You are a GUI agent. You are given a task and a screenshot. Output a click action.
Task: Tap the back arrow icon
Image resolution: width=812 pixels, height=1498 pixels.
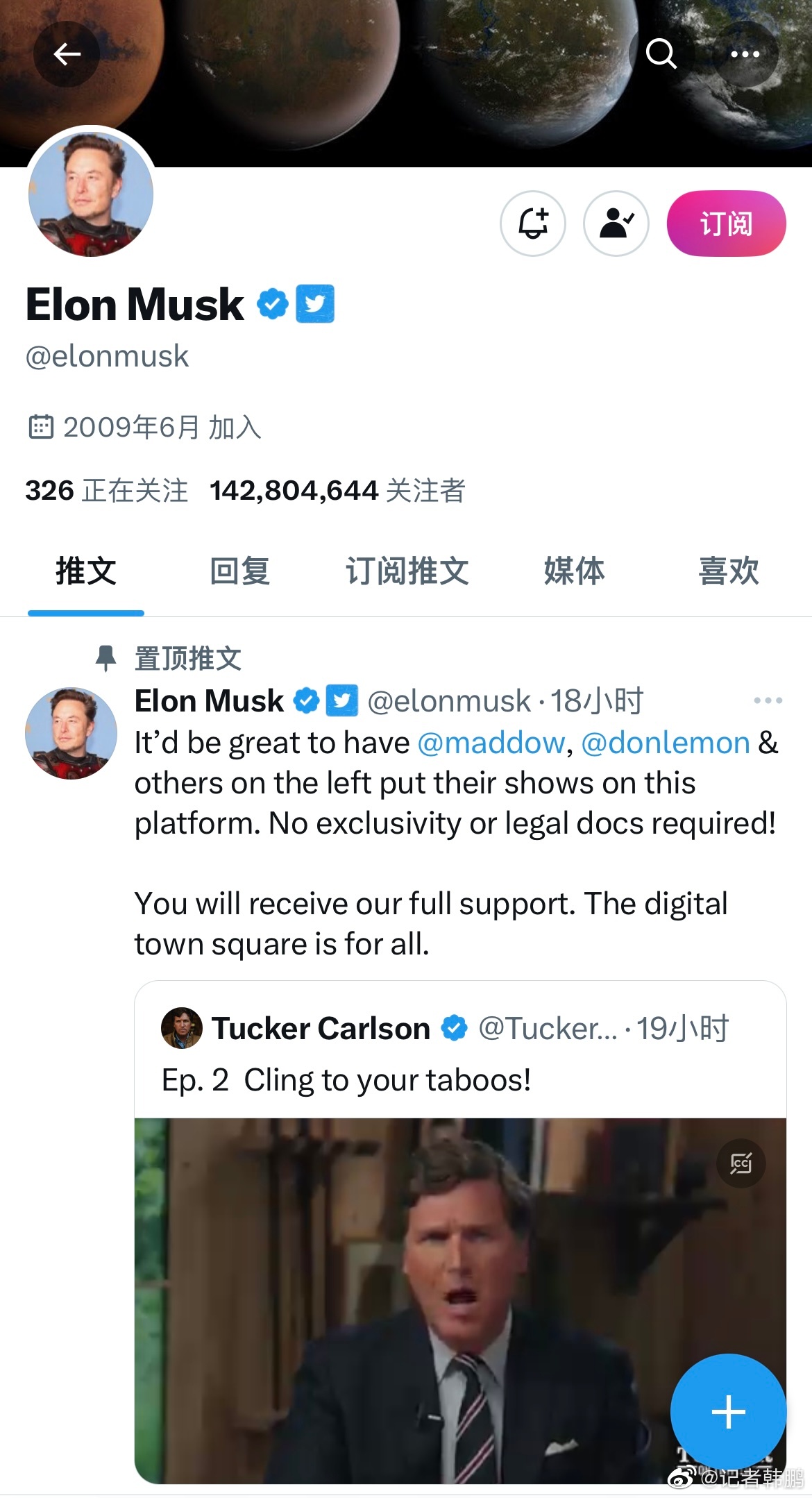[x=67, y=54]
